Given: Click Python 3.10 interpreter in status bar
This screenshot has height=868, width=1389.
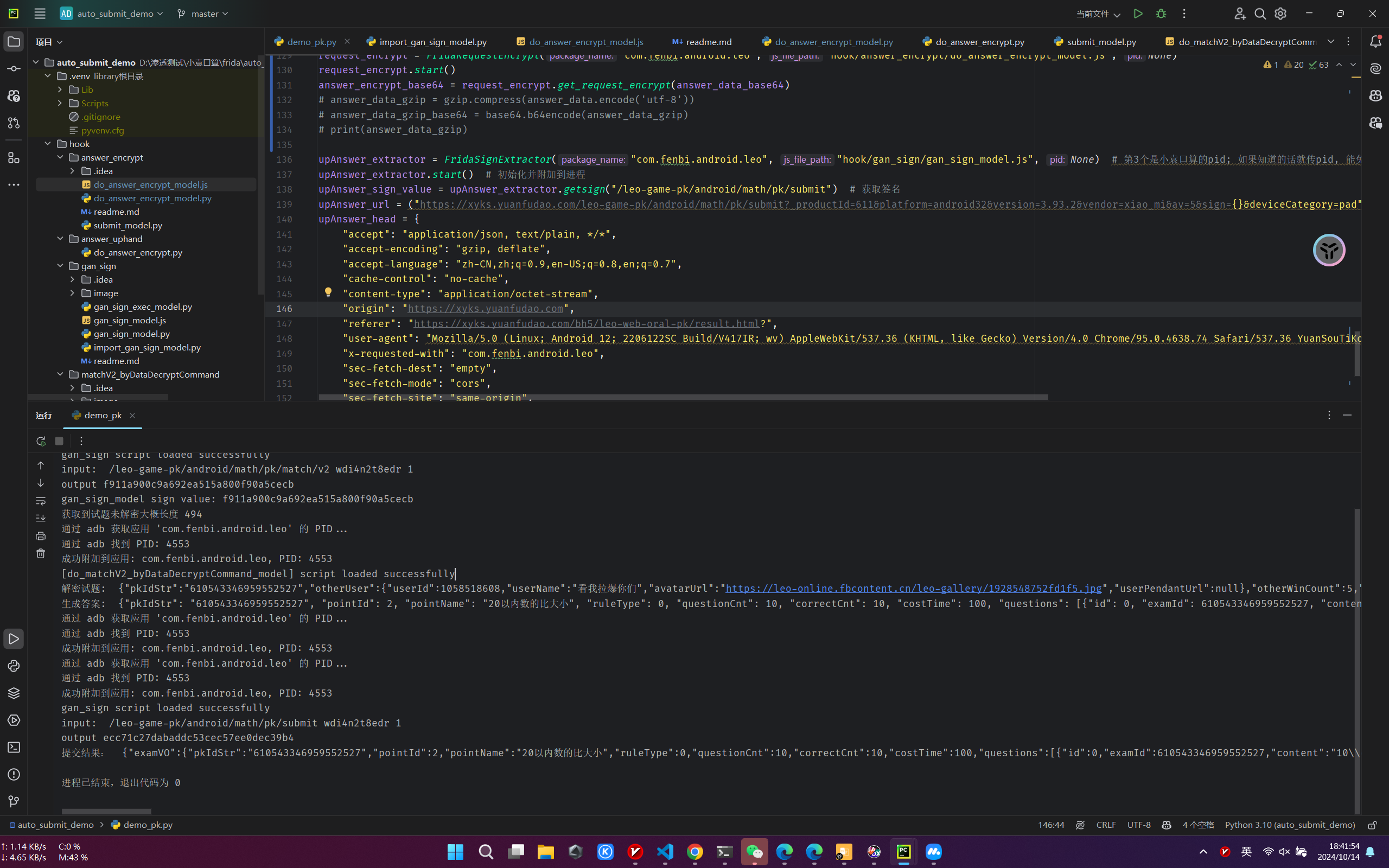Looking at the screenshot, I should pyautogui.click(x=1290, y=825).
